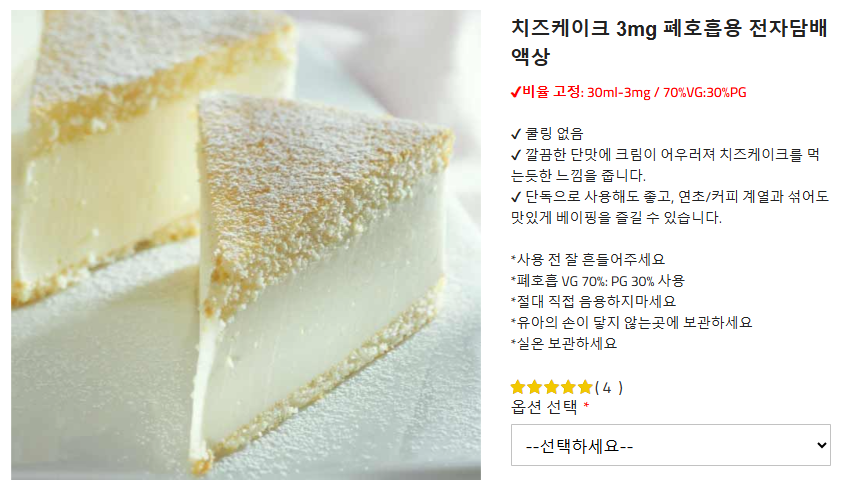Viewport: 860px width, 501px height.
Task: Click the first yellow rating star
Action: pyautogui.click(x=518, y=387)
